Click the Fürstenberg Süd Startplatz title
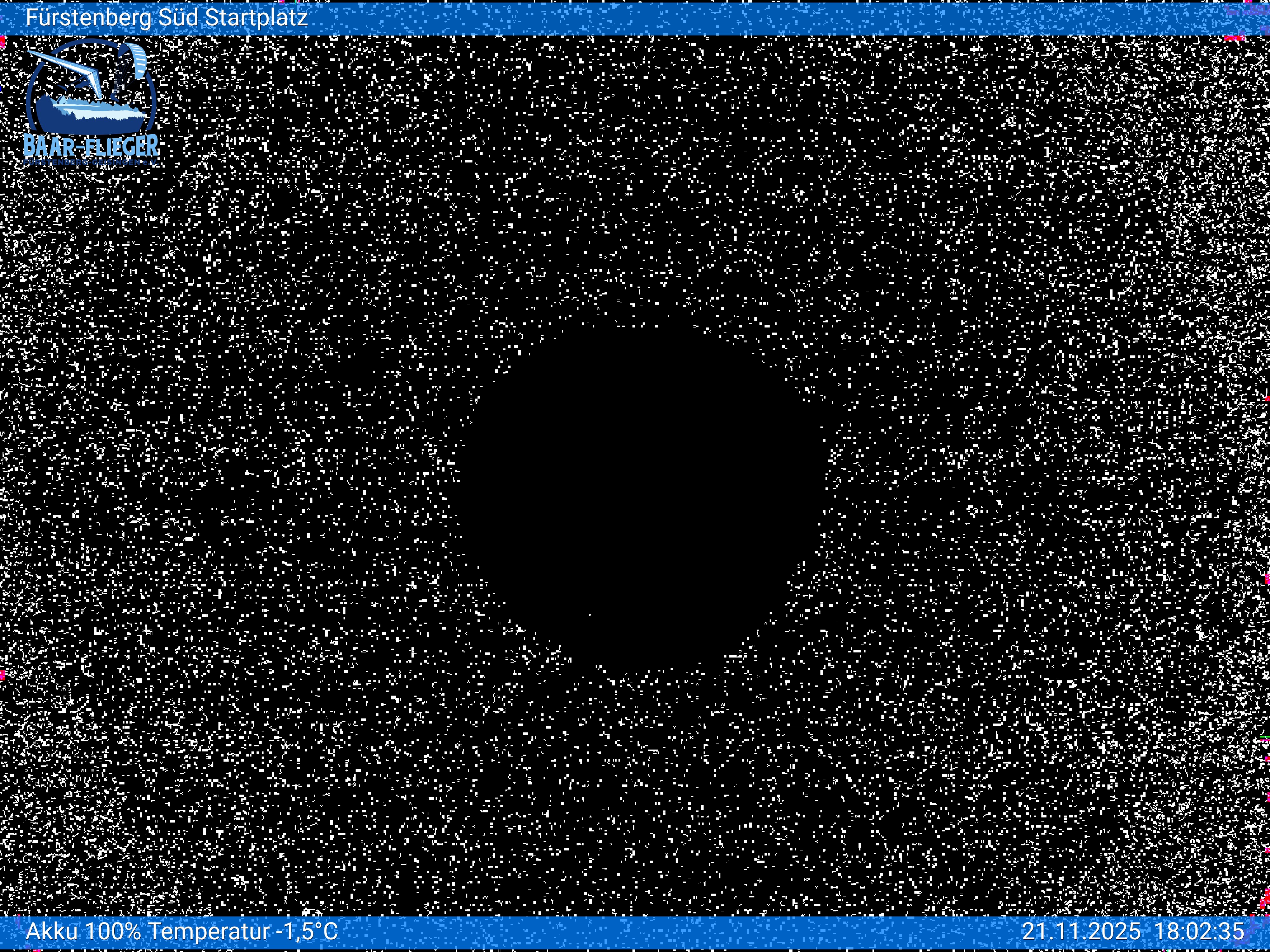This screenshot has height=952, width=1270. pyautogui.click(x=166, y=18)
